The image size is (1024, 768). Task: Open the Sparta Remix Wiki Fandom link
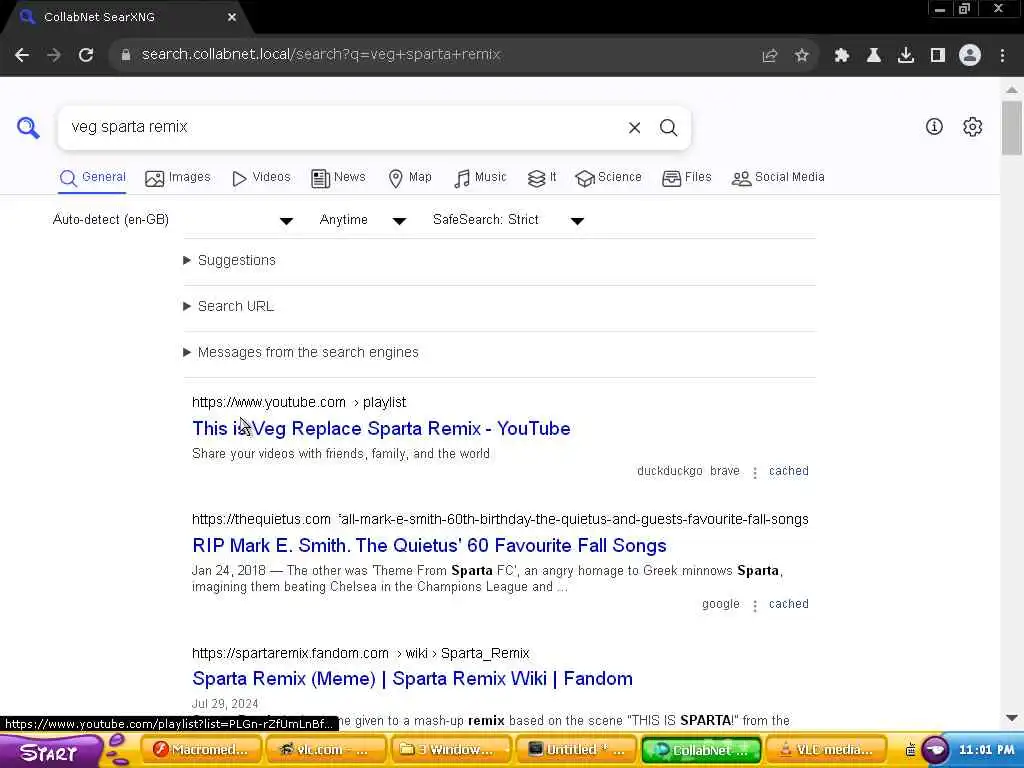click(412, 679)
